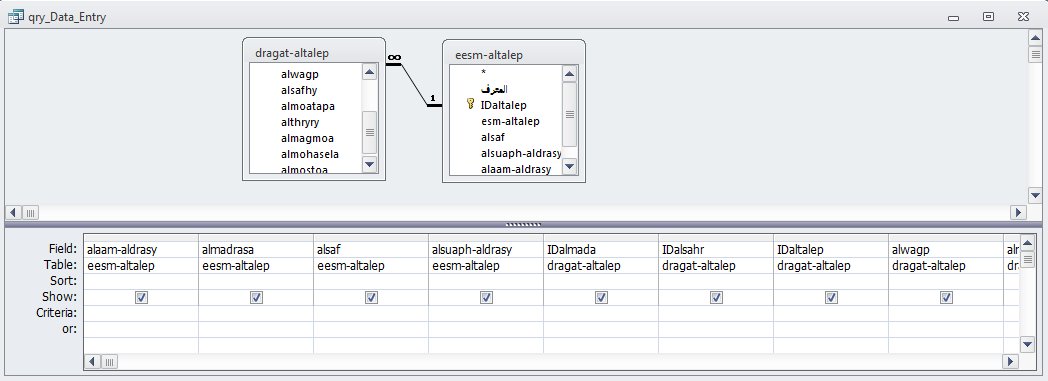Screen dimensions: 1048x381
Task: Click Criteria cell under almadrasa column
Action: (x=256, y=313)
